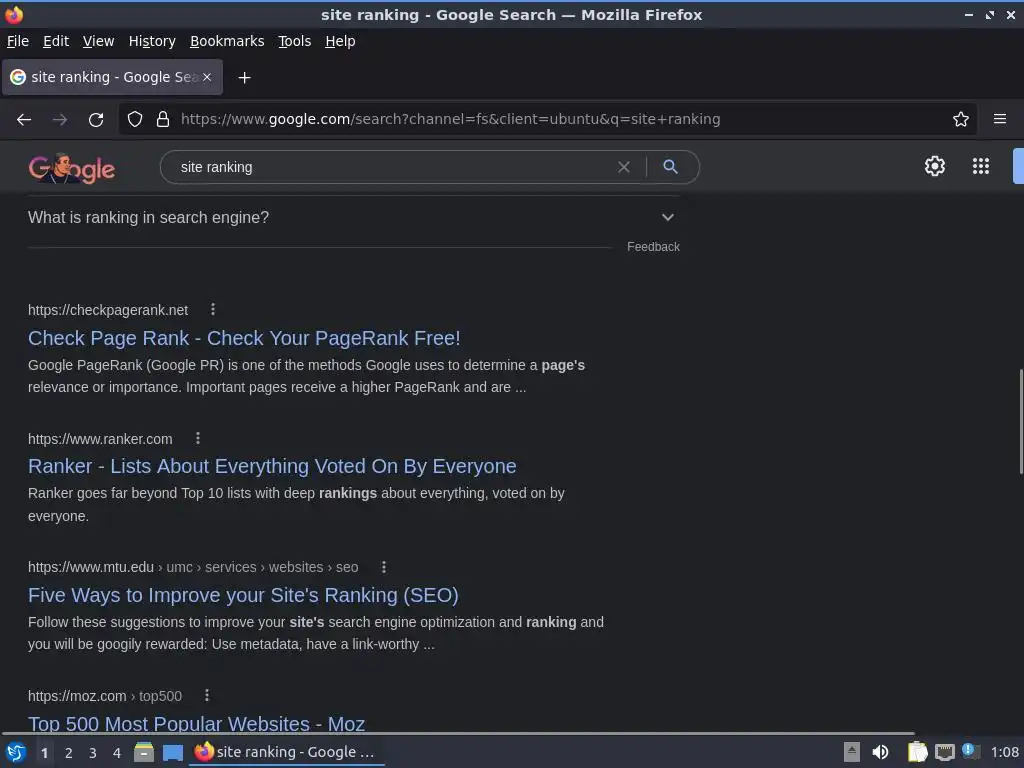Open options for the ranker.com result

click(x=198, y=438)
